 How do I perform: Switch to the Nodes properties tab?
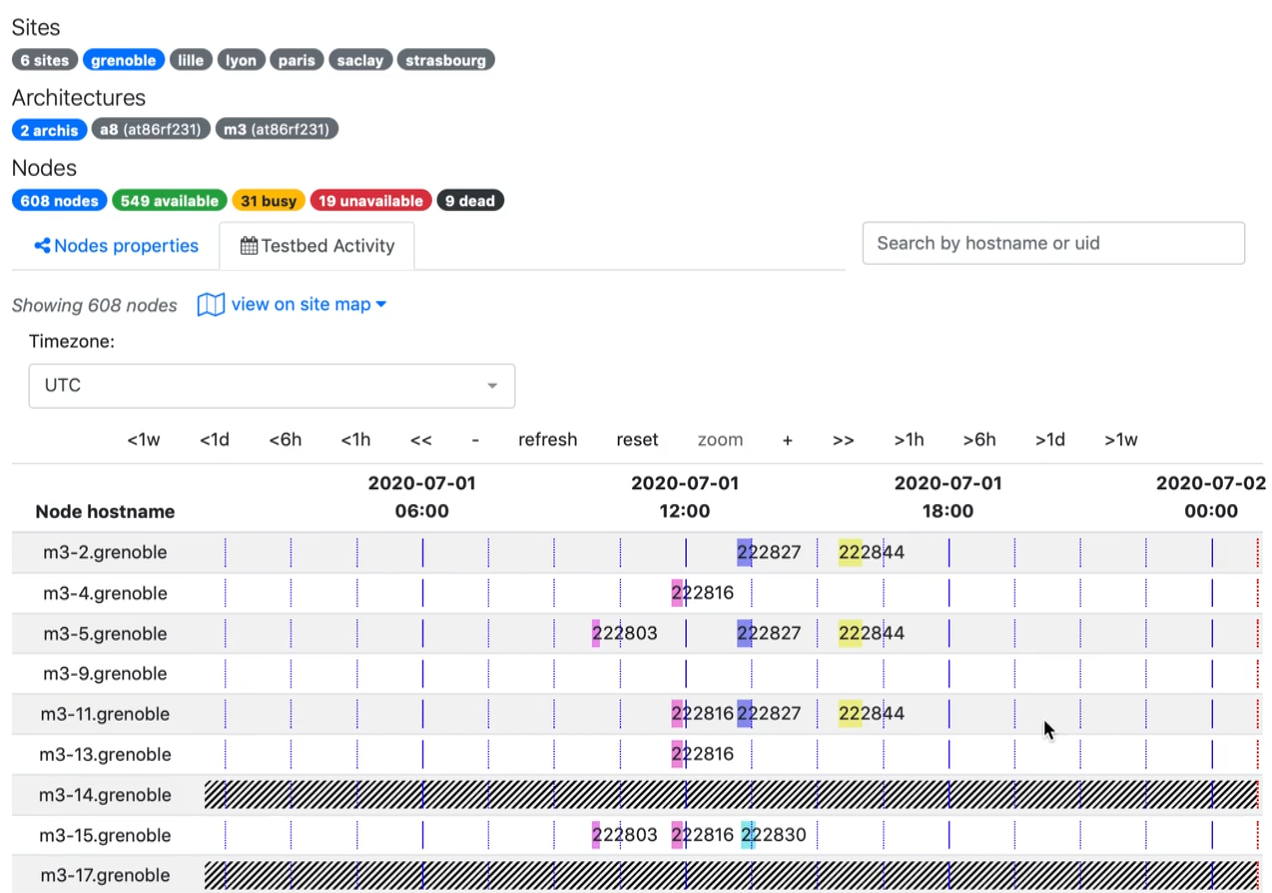click(116, 246)
